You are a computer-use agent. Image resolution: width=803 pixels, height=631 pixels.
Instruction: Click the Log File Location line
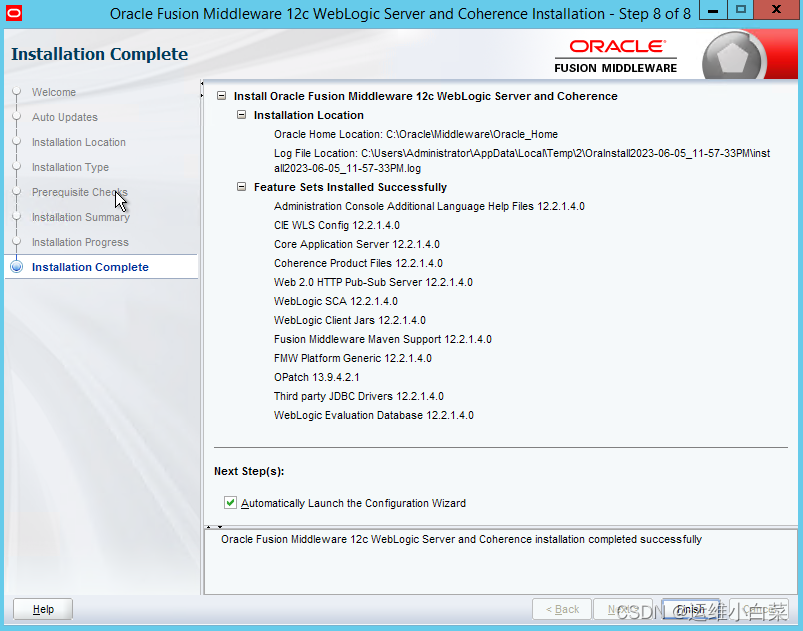pyautogui.click(x=522, y=160)
